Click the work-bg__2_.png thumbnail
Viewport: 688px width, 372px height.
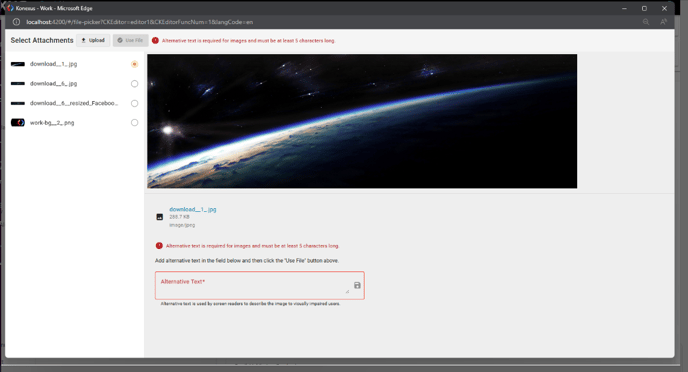[x=18, y=123]
